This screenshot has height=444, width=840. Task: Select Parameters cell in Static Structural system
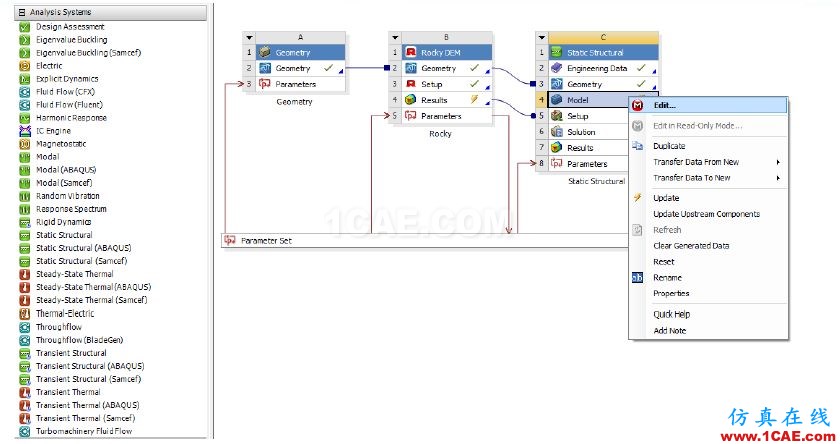[x=588, y=164]
